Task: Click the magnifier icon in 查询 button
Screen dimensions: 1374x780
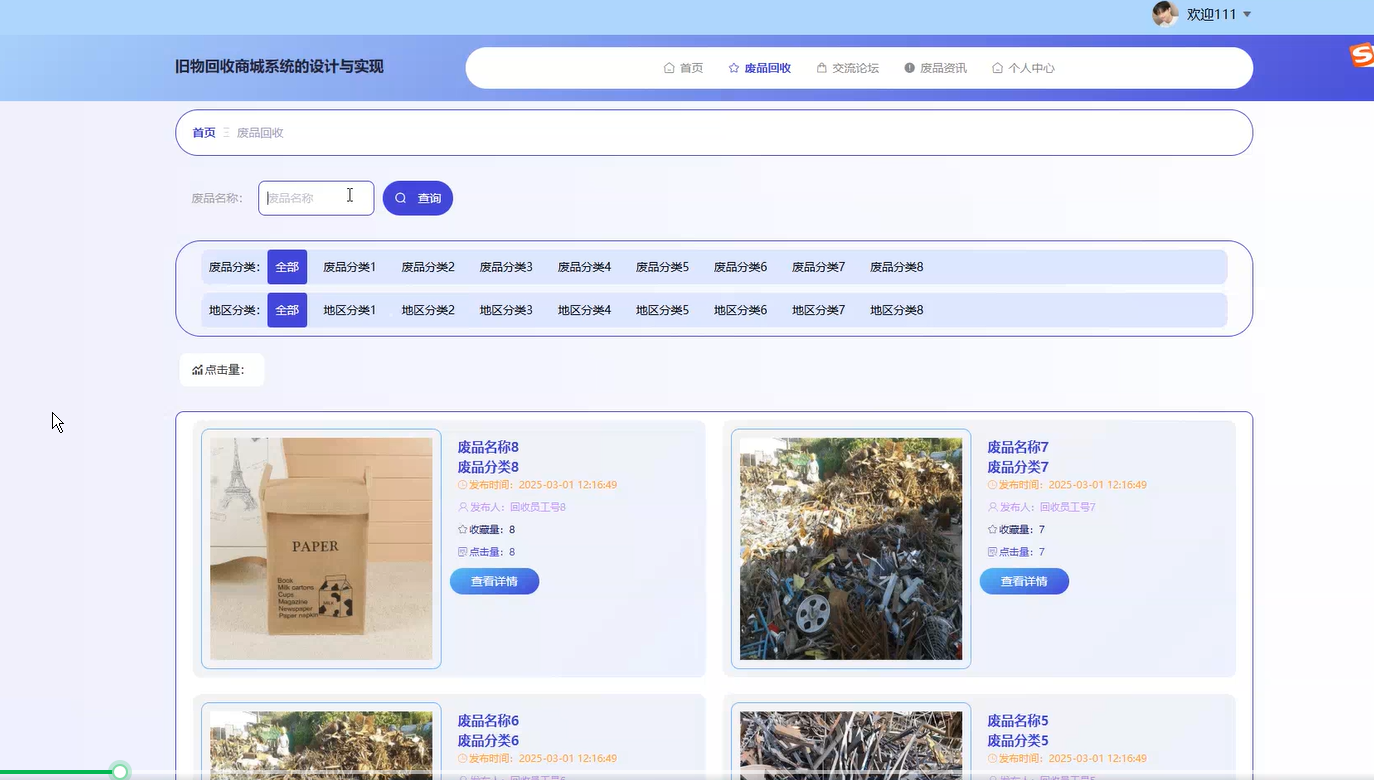Action: click(x=401, y=198)
